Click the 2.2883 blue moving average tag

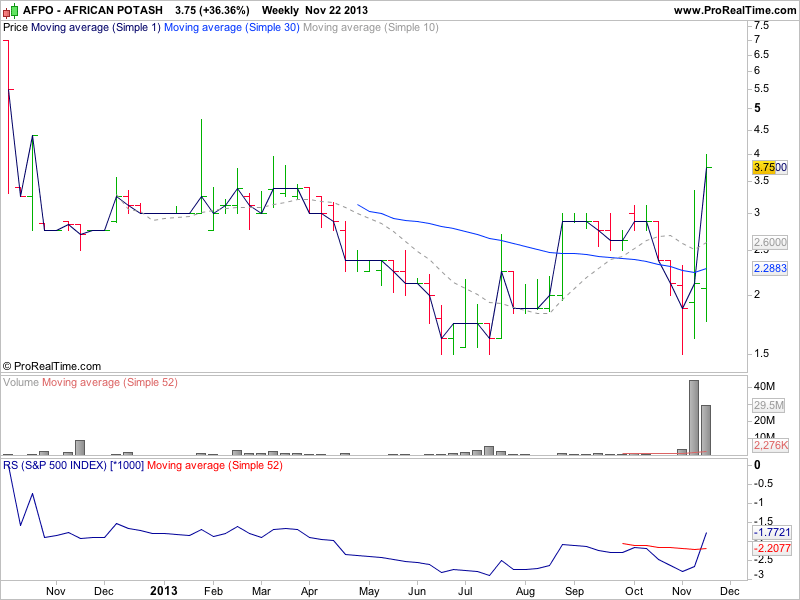click(x=770, y=268)
